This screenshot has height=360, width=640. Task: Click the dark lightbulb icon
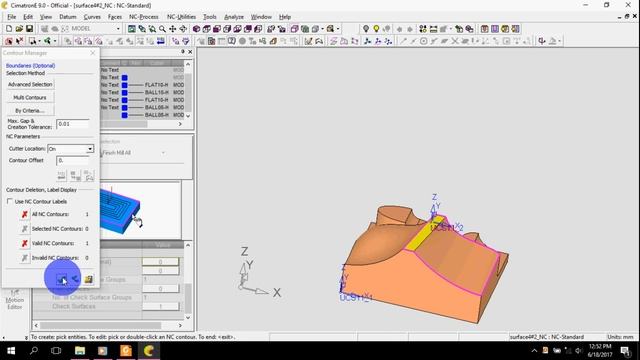click(366, 29)
